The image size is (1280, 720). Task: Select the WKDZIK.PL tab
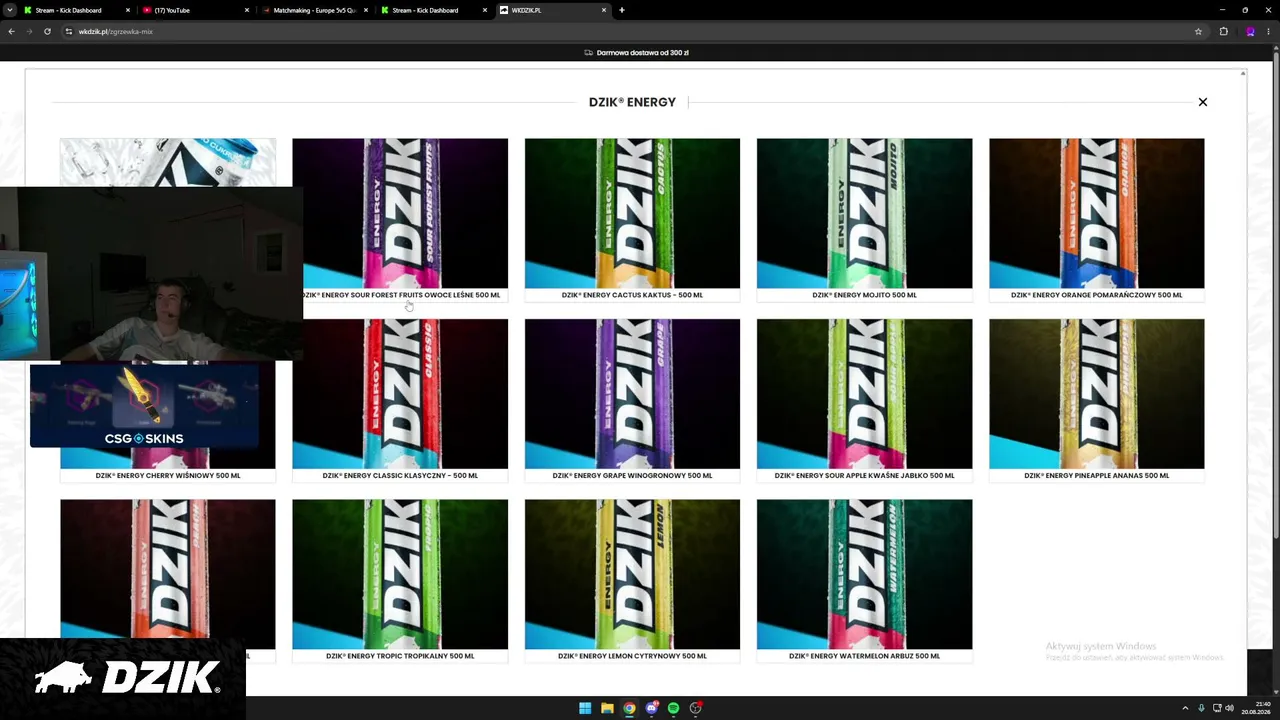[x=553, y=10]
